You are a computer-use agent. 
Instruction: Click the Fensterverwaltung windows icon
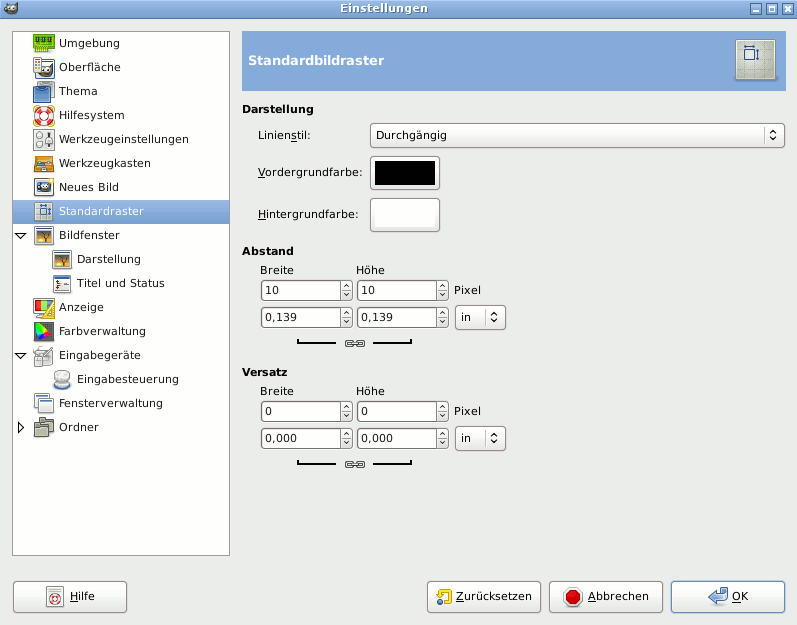[44, 403]
